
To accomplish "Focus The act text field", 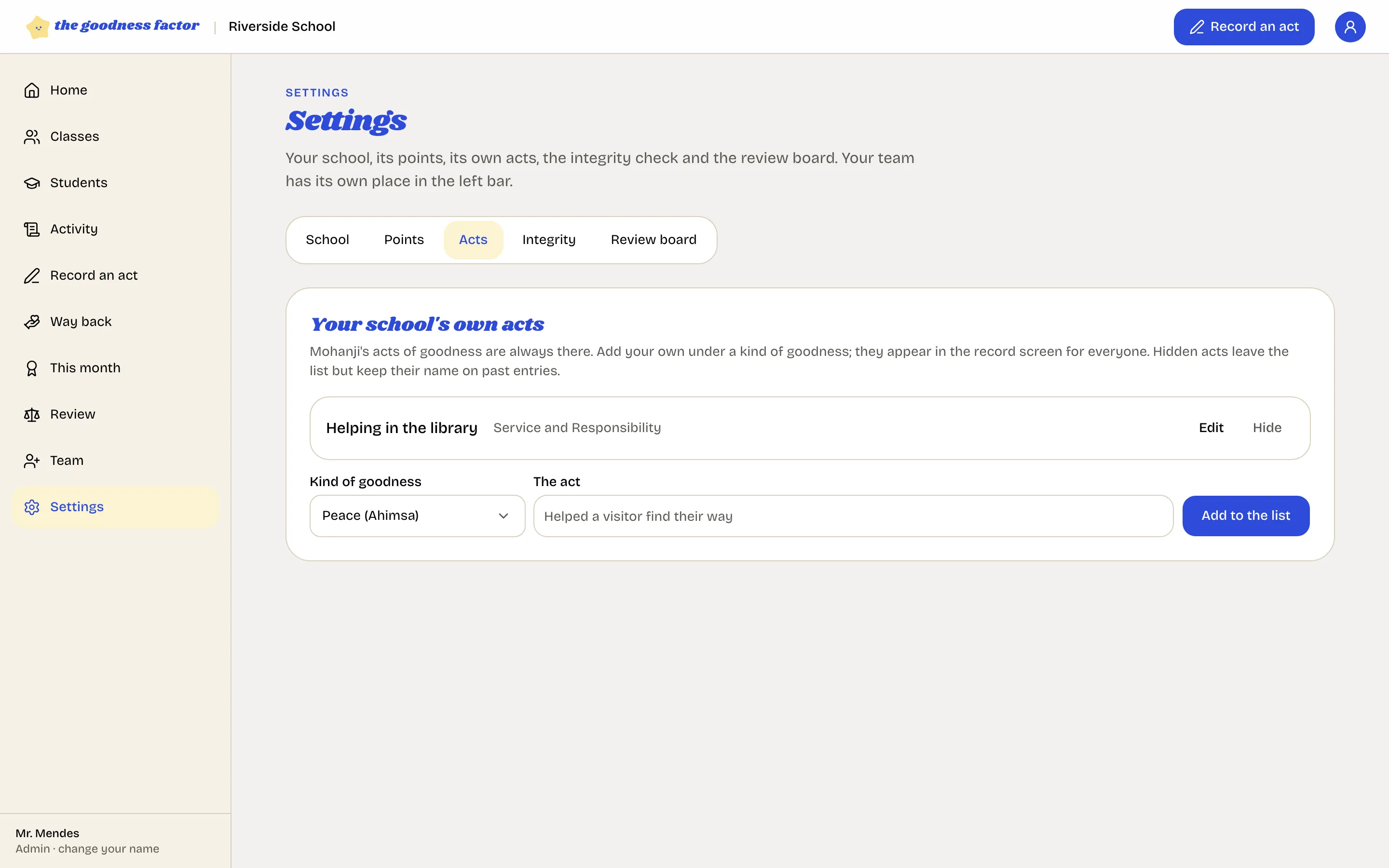I will (x=853, y=516).
